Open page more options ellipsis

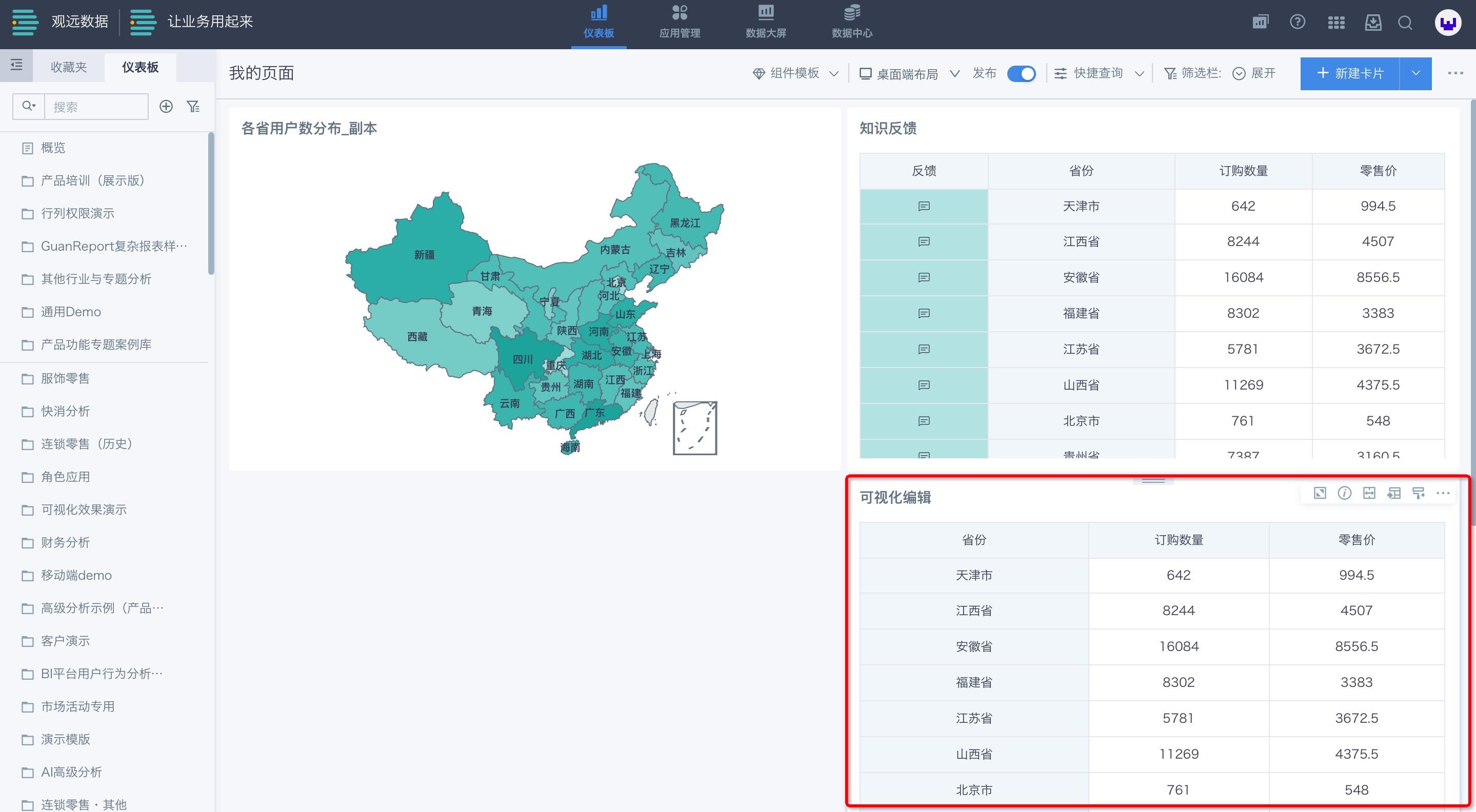click(x=1455, y=73)
